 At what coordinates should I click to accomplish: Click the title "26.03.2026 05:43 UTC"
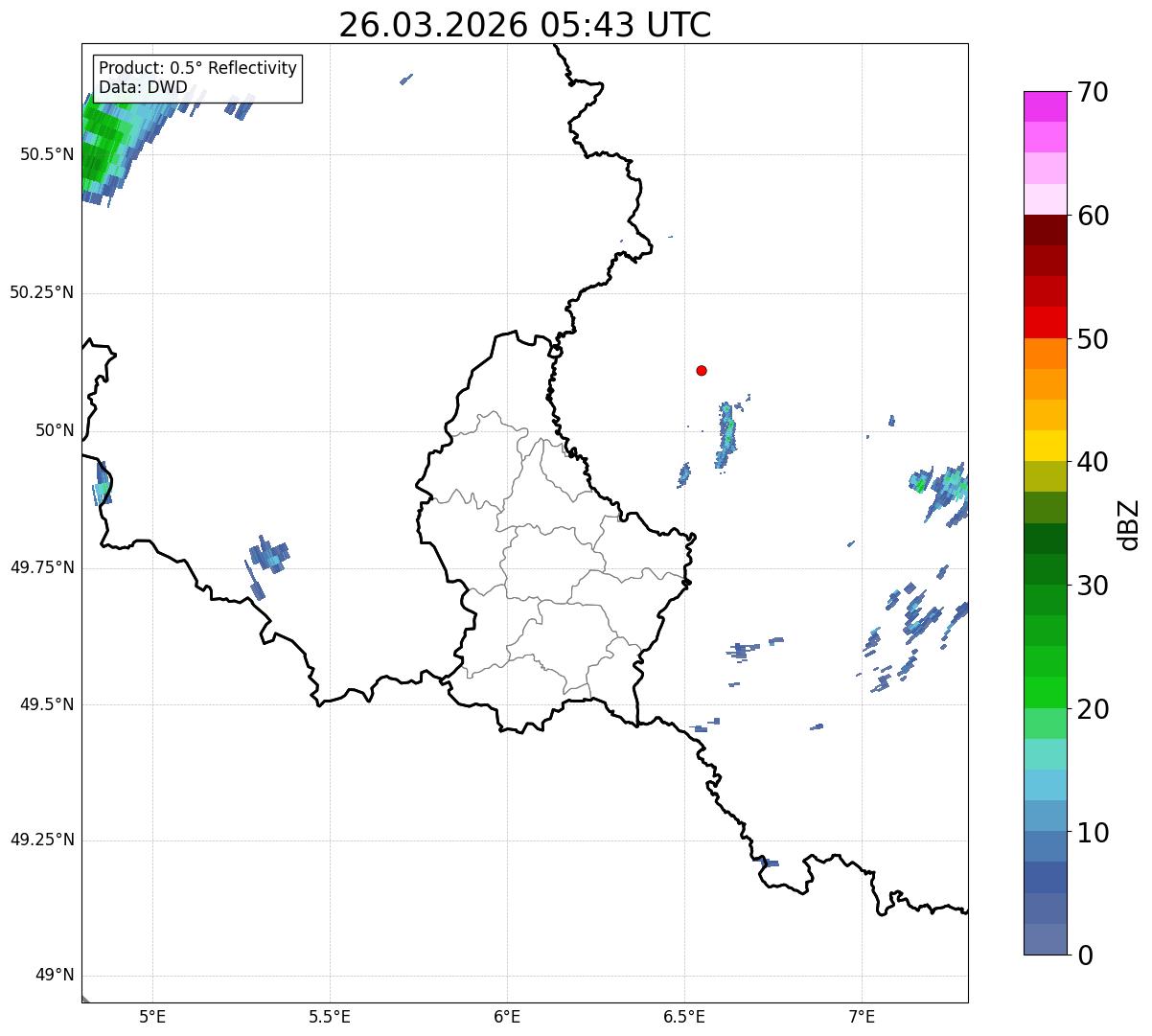(525, 25)
